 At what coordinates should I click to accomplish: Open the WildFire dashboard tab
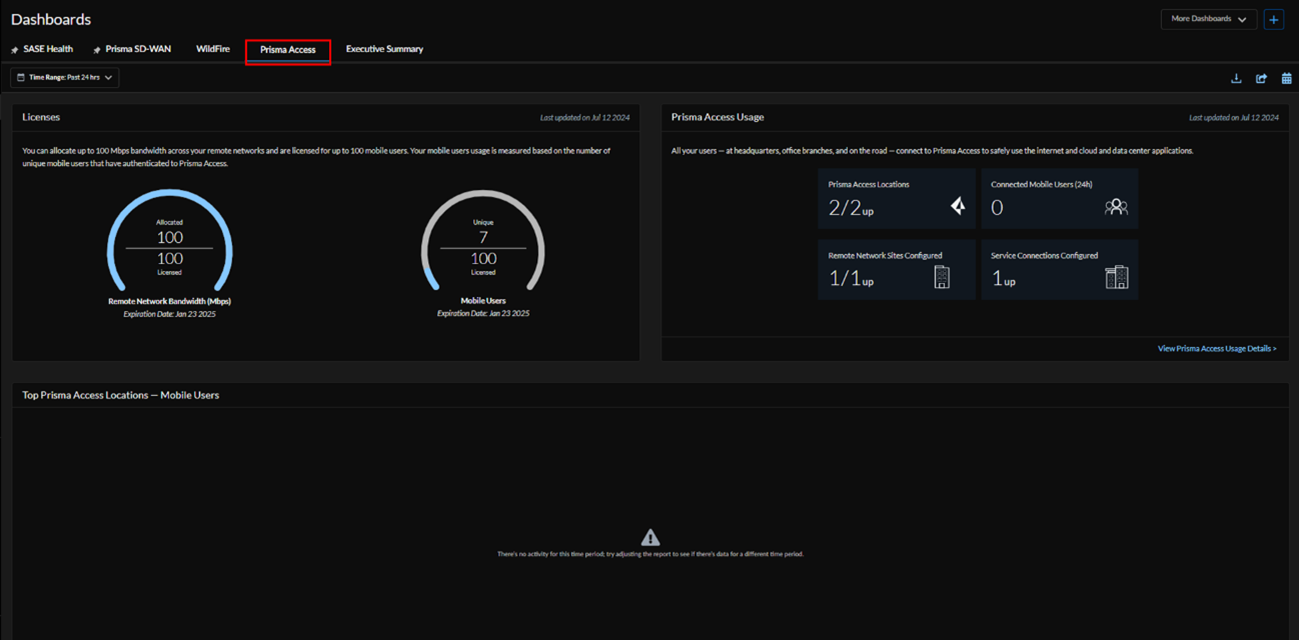coord(213,49)
